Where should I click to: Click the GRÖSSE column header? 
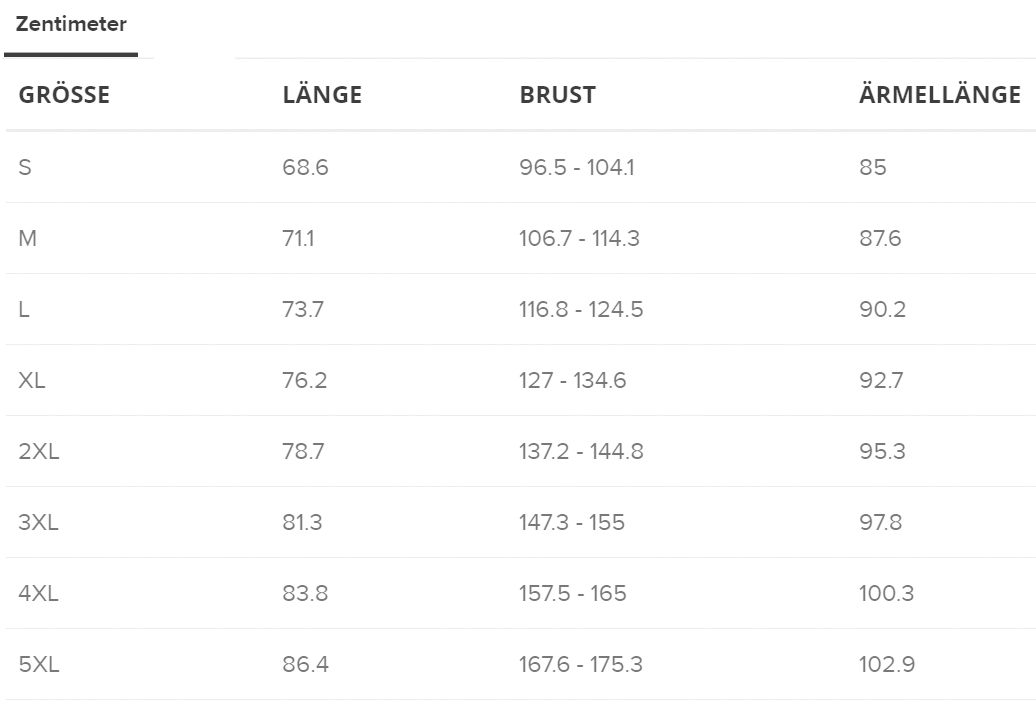[64, 95]
